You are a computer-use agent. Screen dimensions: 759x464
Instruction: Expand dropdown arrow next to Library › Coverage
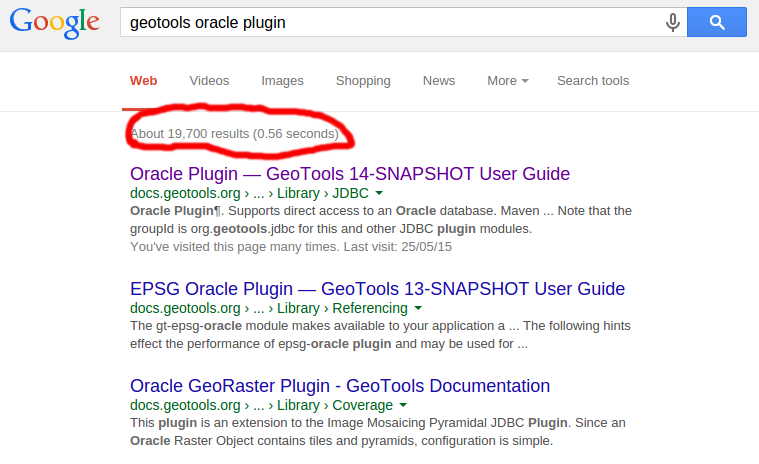coord(403,405)
